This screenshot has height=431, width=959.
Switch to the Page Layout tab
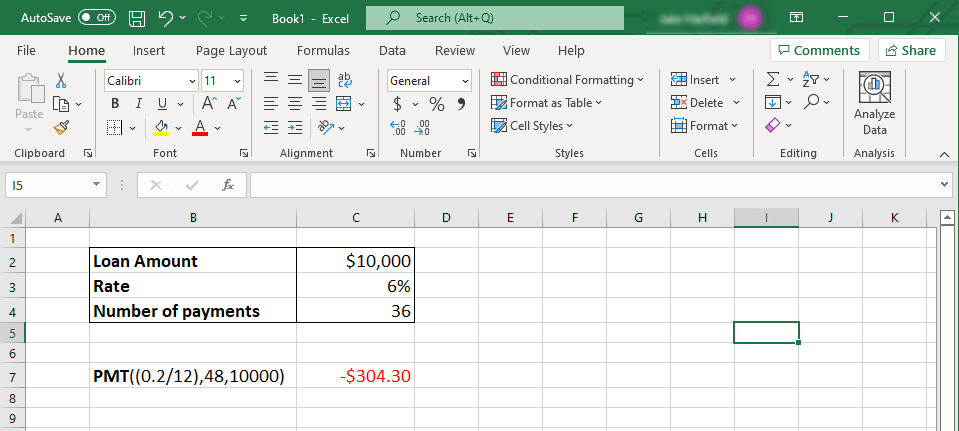click(231, 51)
